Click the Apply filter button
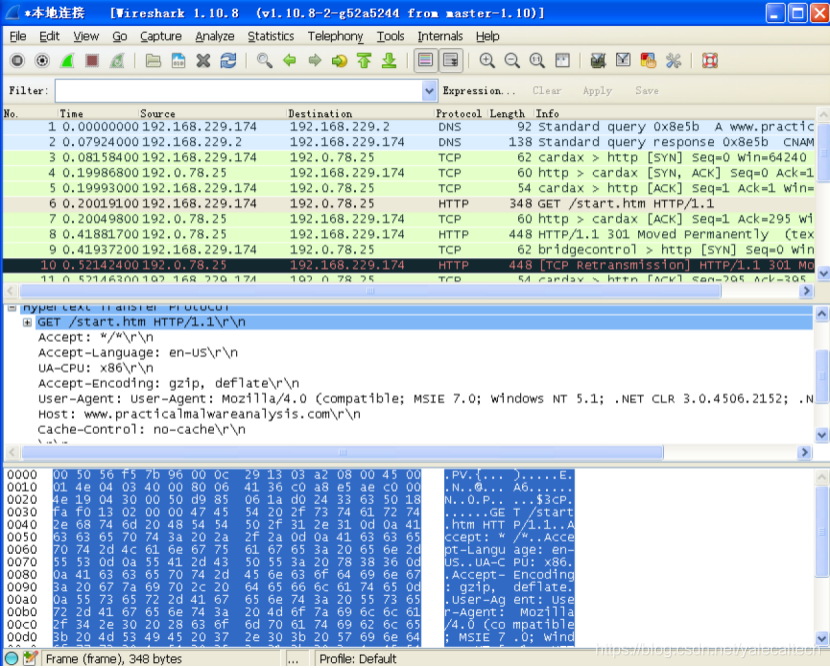Viewport: 830px width, 668px height. tap(598, 91)
